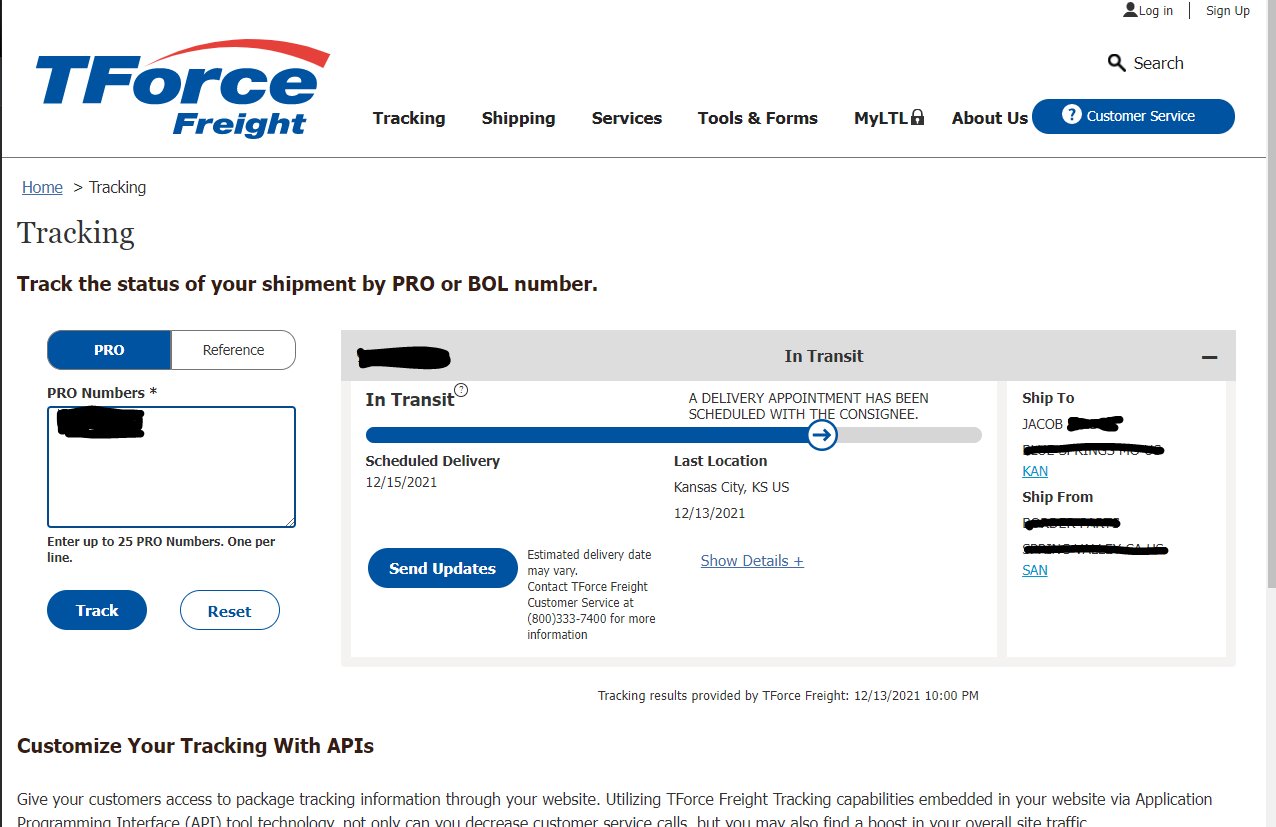Click the Reset button
The width and height of the screenshot is (1276, 827).
coord(229,611)
